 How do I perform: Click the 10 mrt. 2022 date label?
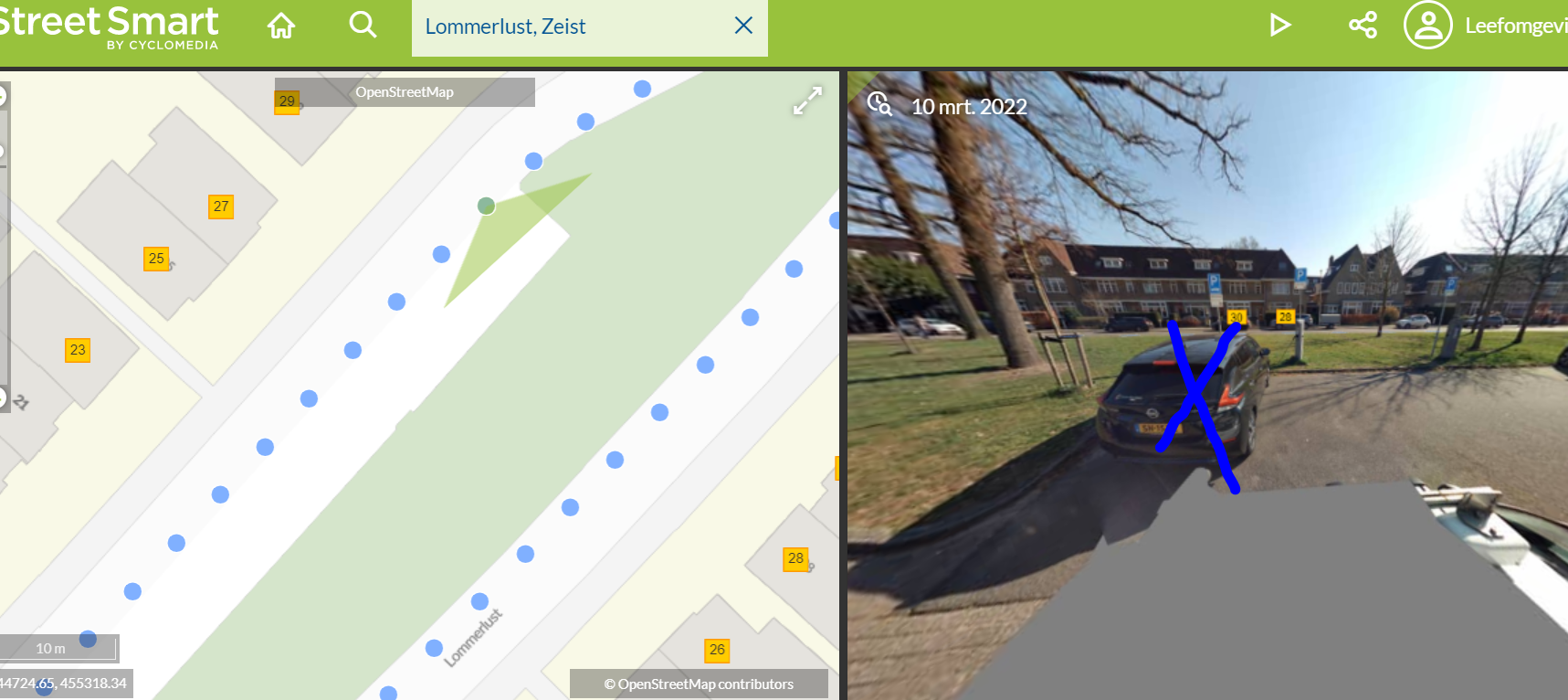[x=969, y=107]
